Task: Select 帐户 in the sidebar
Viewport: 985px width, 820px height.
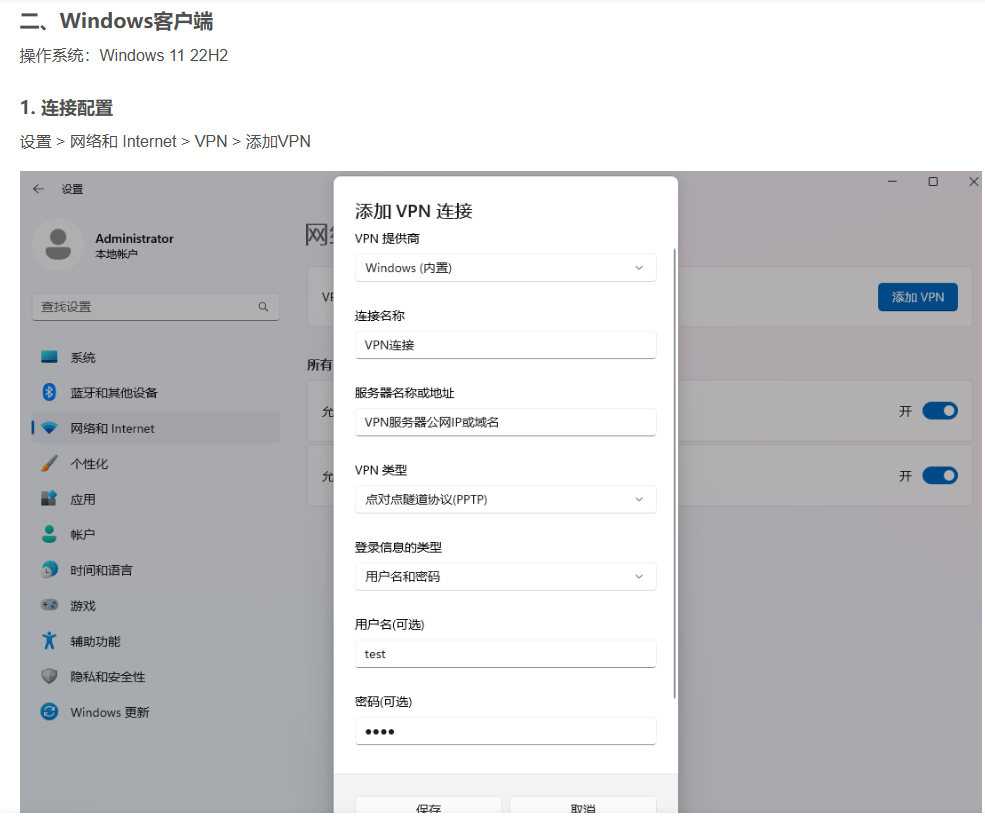Action: [x=82, y=535]
